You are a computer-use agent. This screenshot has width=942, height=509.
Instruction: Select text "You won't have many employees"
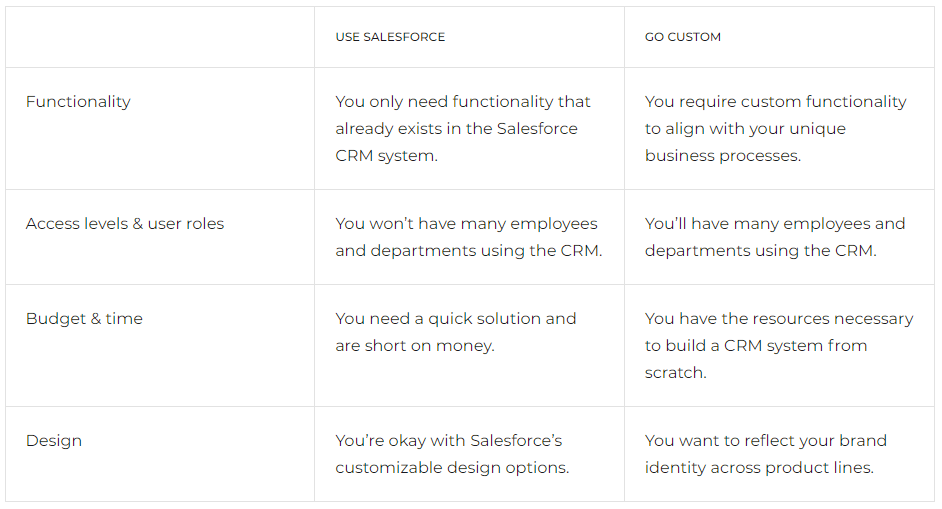(x=466, y=224)
